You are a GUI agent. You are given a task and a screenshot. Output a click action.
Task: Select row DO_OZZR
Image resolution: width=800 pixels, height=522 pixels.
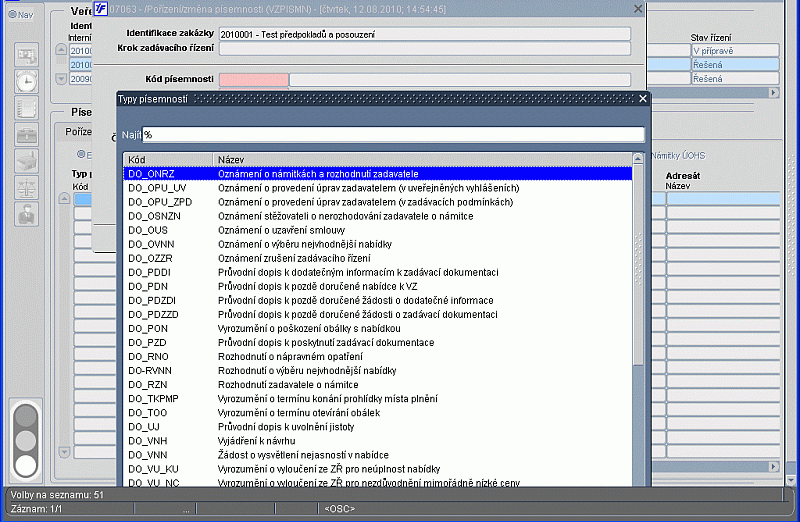coord(378,258)
